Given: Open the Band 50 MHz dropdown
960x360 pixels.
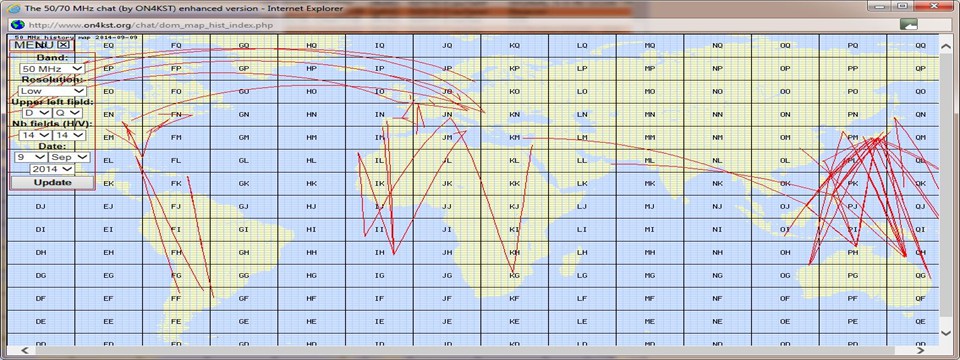Looking at the screenshot, I should tap(52, 69).
